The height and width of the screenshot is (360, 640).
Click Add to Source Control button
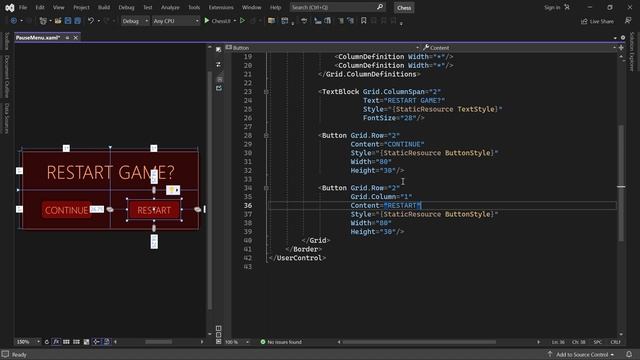pyautogui.click(x=581, y=354)
